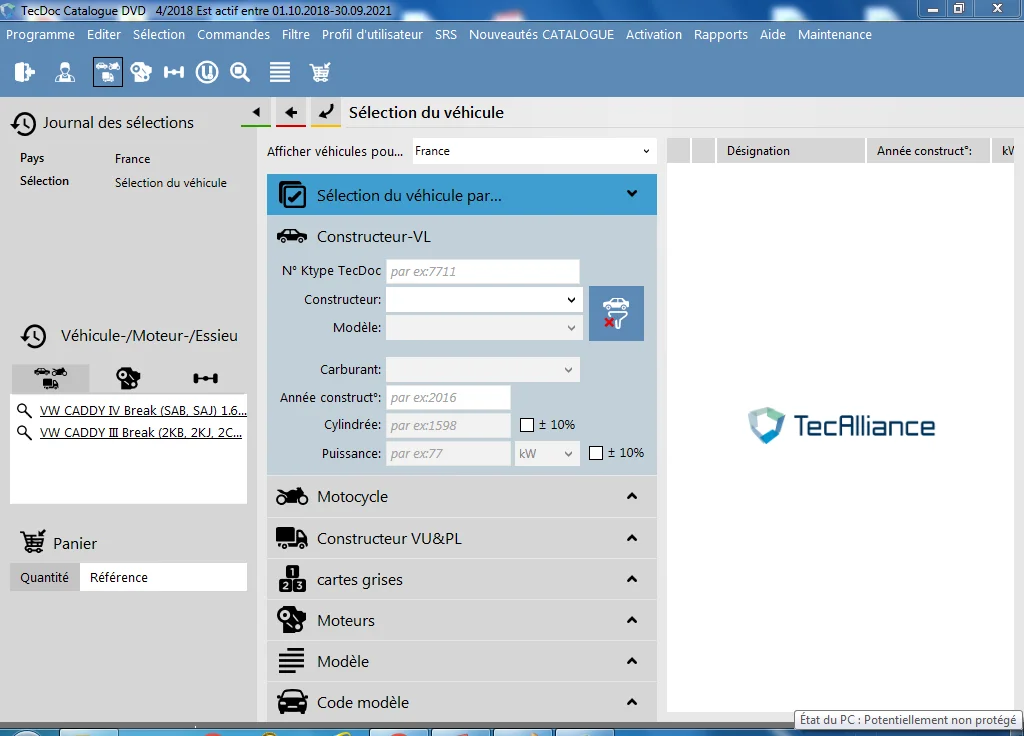This screenshot has width=1024, height=736.
Task: Open the VW CADDY IV Break history link
Action: (143, 411)
